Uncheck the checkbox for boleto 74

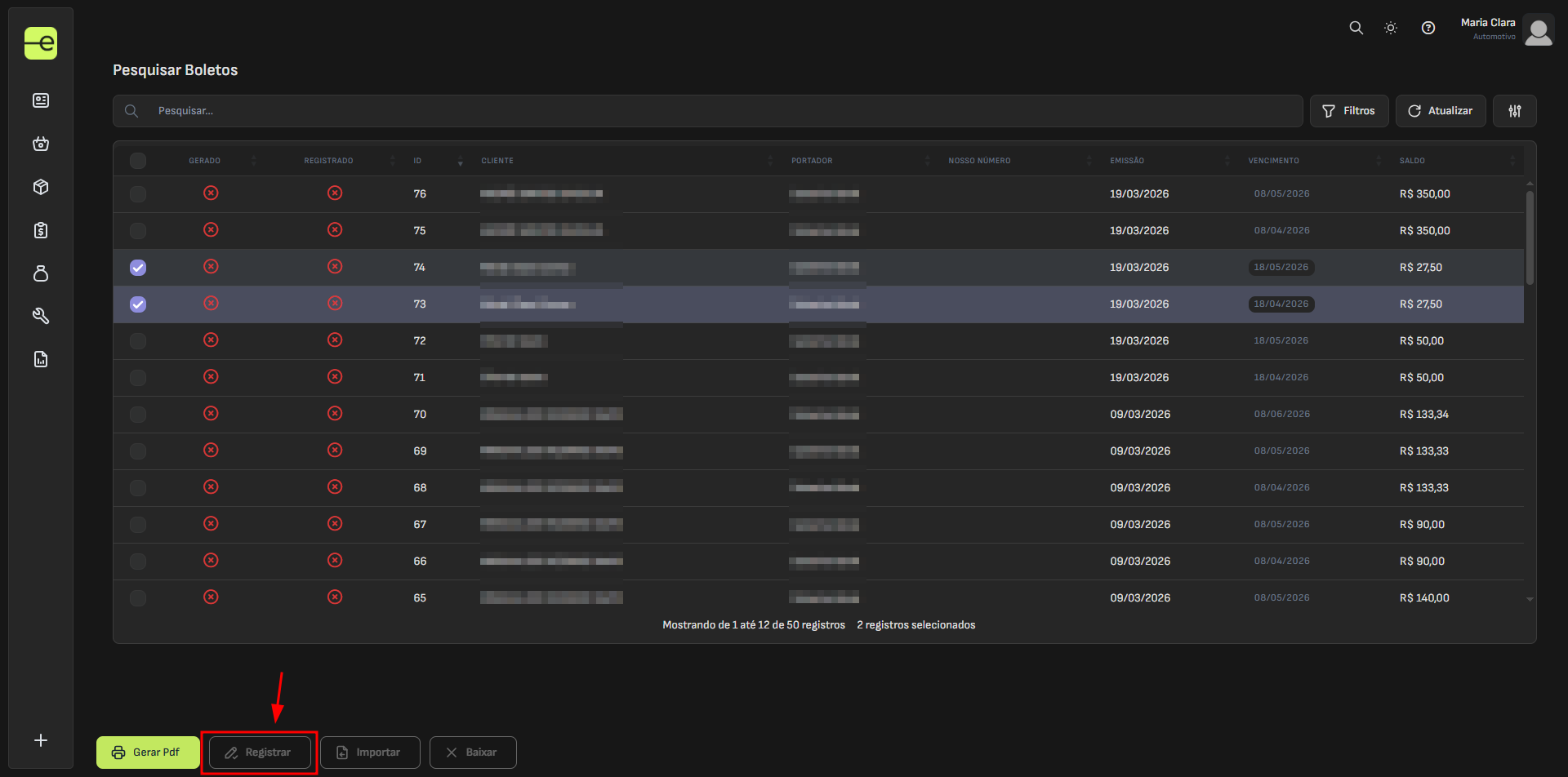[x=138, y=268]
